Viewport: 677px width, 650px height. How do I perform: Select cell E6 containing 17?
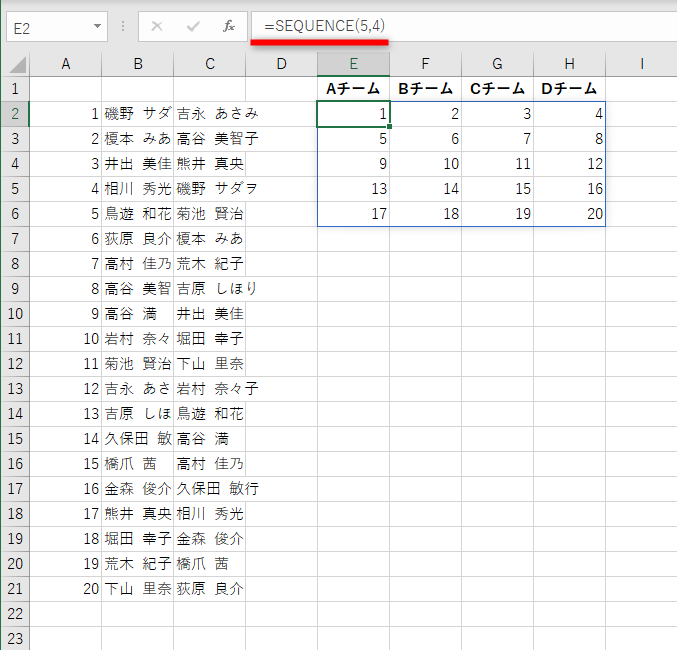pyautogui.click(x=354, y=214)
